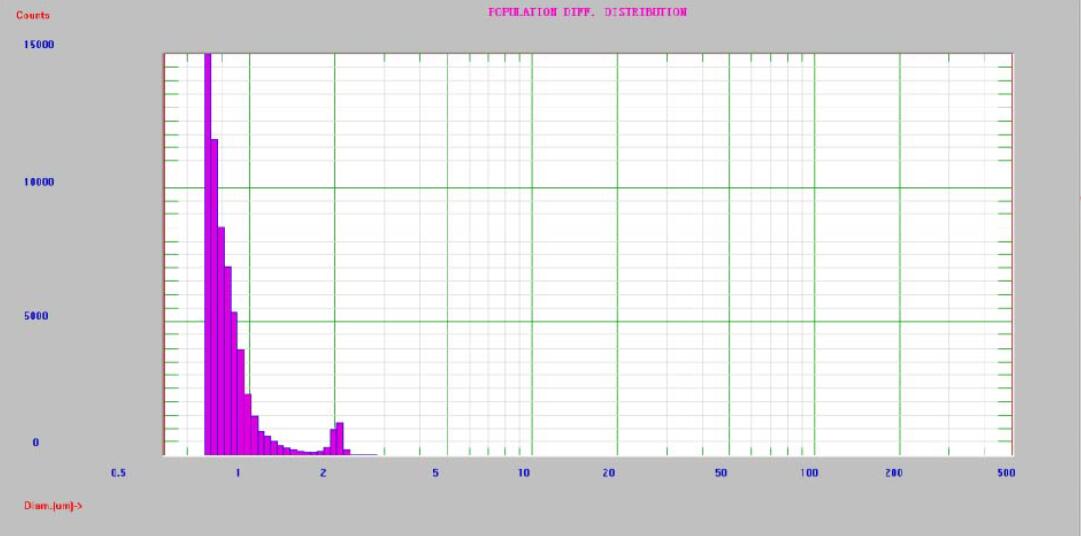Screen dimensions: 1081x536
Task: Click the x-axis label 200
Action: click(893, 472)
